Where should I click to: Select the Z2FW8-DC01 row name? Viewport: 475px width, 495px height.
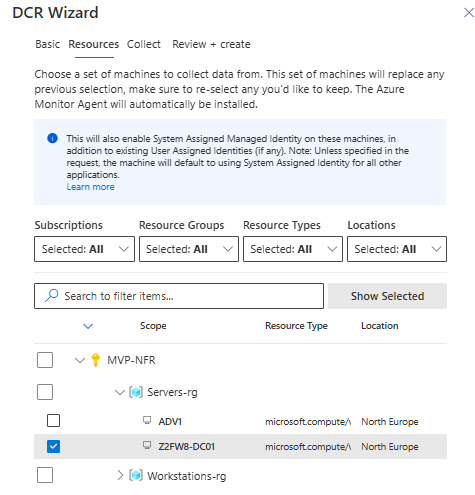(x=187, y=447)
